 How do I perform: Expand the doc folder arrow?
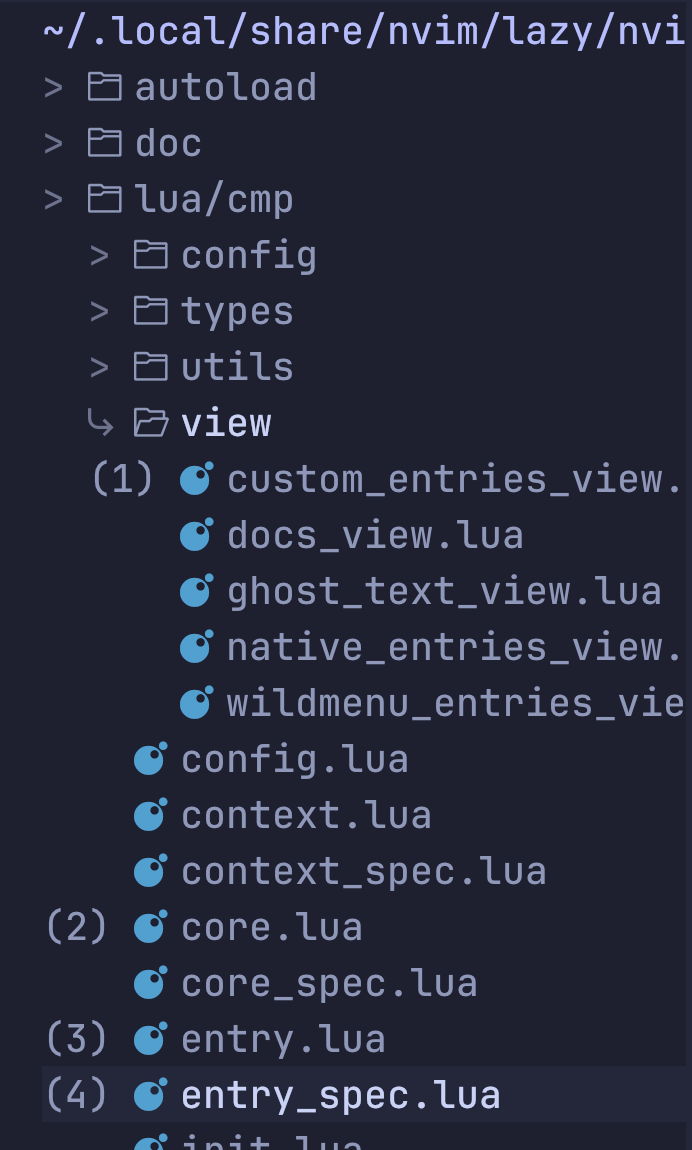[x=54, y=143]
